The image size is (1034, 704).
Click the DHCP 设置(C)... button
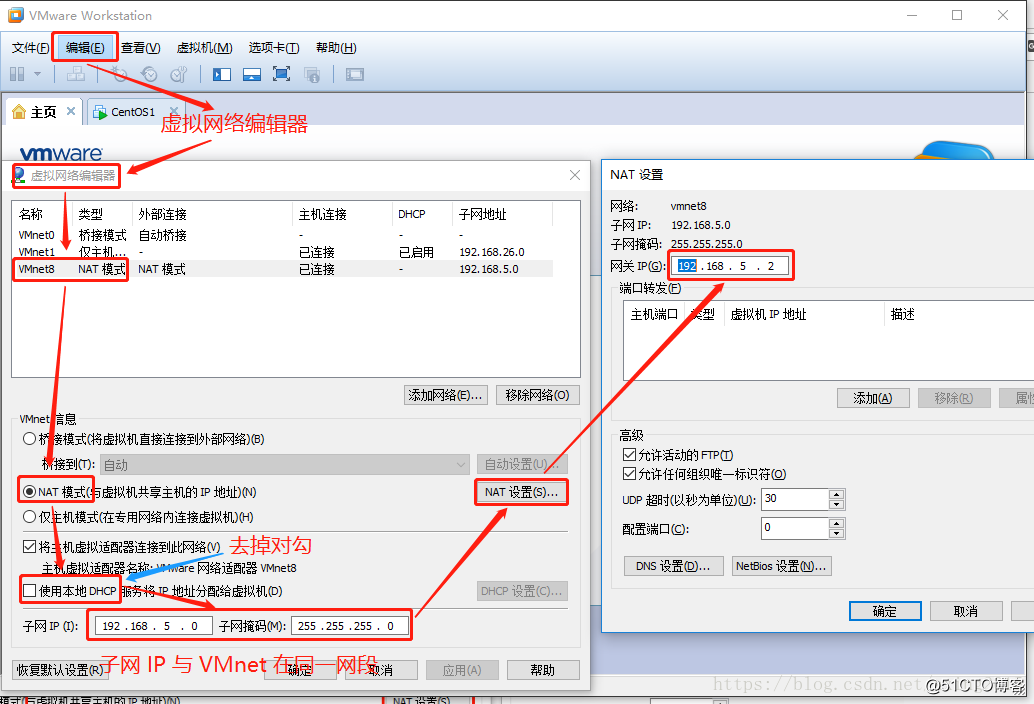point(522,591)
